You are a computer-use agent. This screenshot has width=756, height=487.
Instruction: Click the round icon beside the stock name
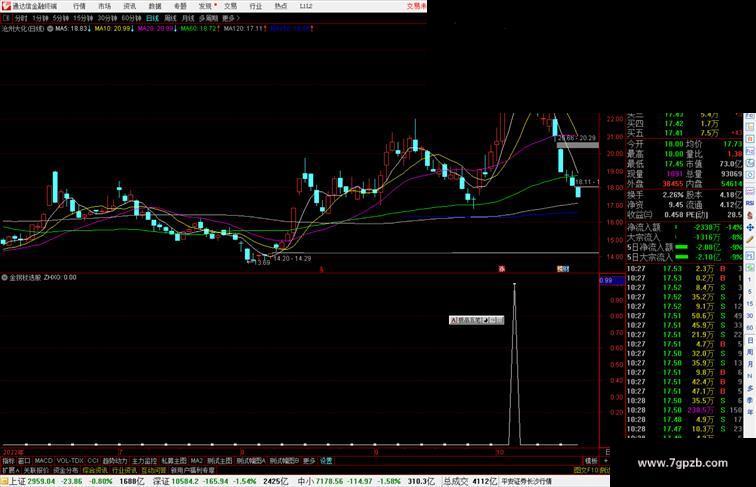pyautogui.click(x=50, y=29)
